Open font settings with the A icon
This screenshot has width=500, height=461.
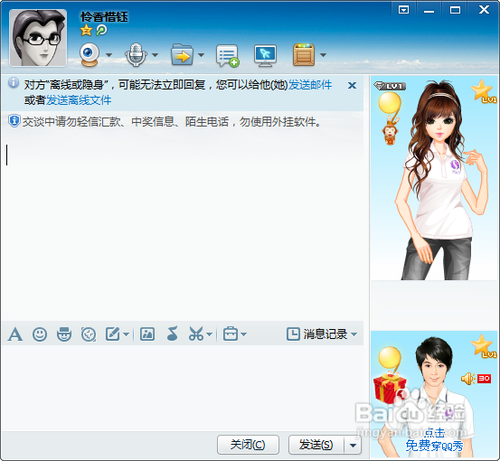coord(15,334)
